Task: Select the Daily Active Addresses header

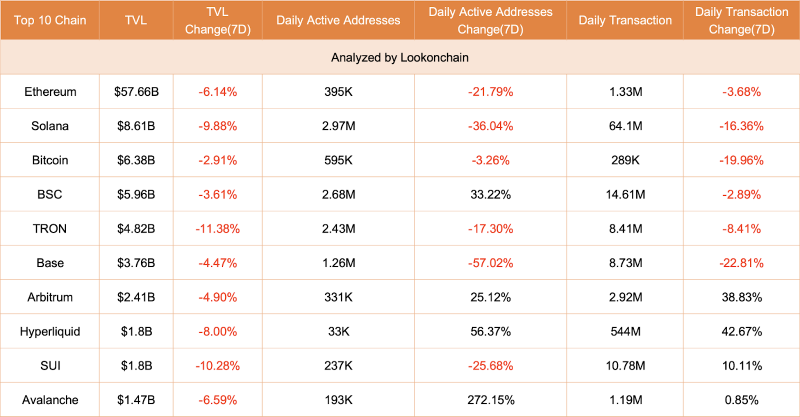Action: pyautogui.click(x=338, y=20)
